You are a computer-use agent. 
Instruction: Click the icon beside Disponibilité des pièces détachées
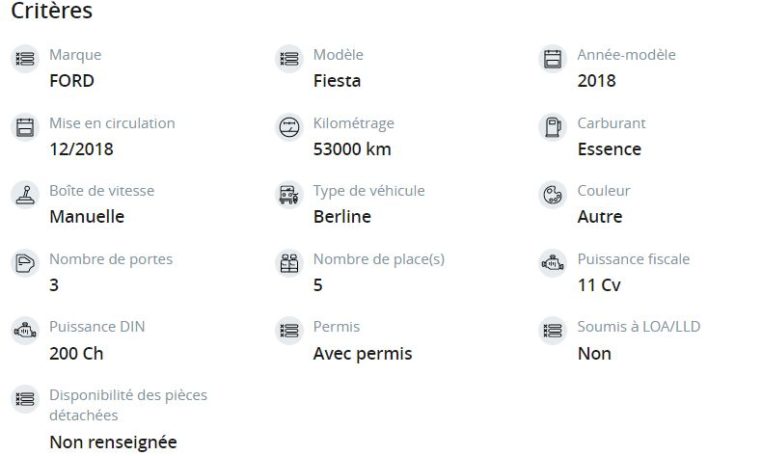(x=25, y=399)
